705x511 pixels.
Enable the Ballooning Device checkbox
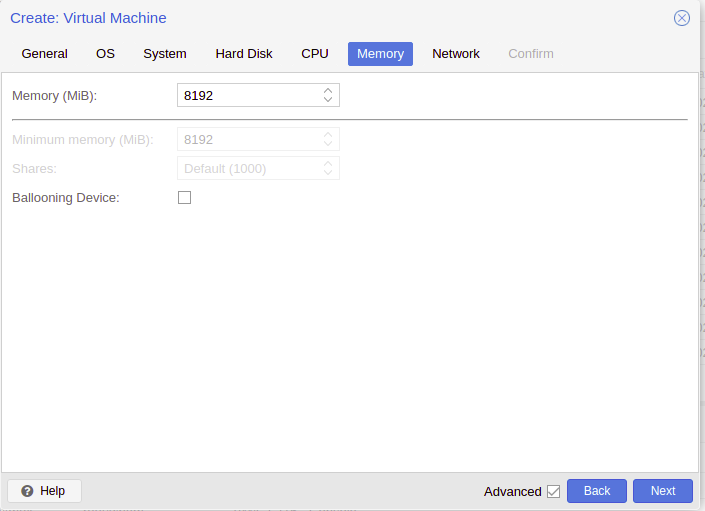pyautogui.click(x=184, y=197)
